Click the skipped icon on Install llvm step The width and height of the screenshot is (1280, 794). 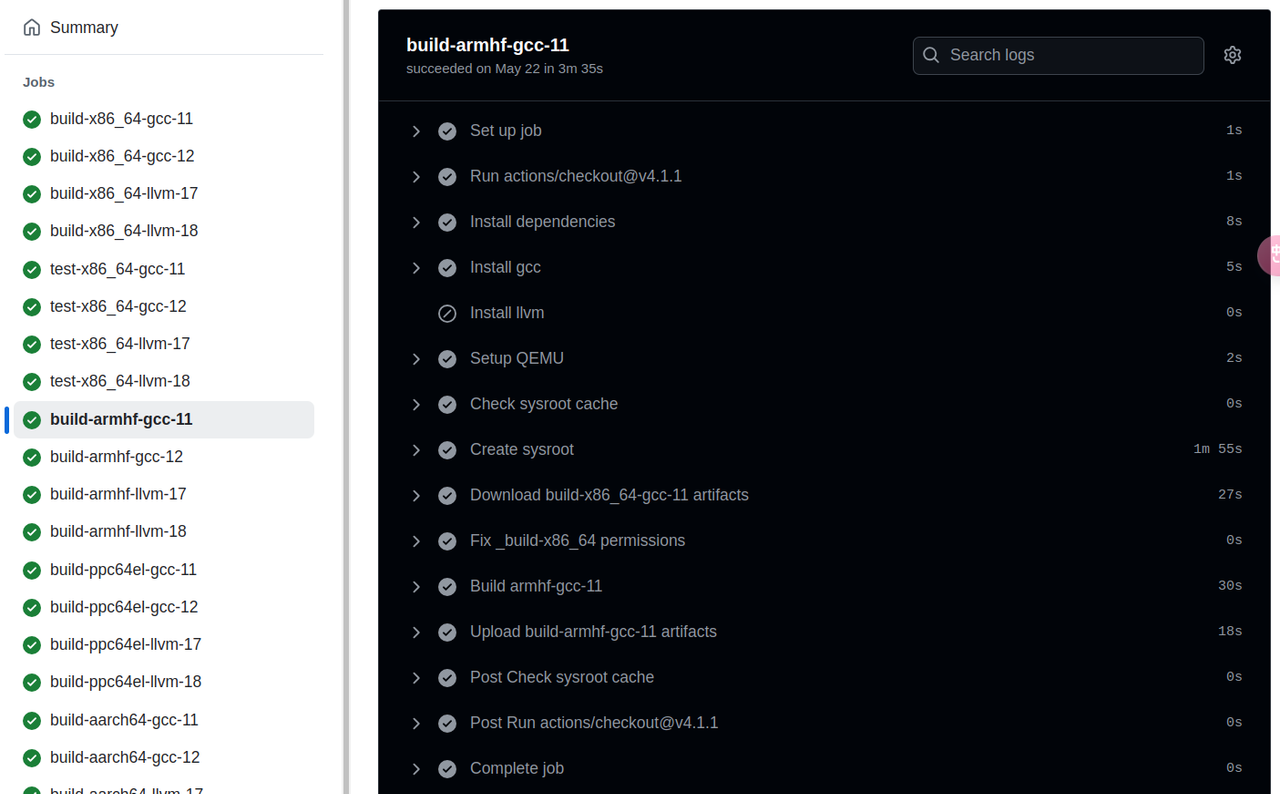[x=447, y=312]
